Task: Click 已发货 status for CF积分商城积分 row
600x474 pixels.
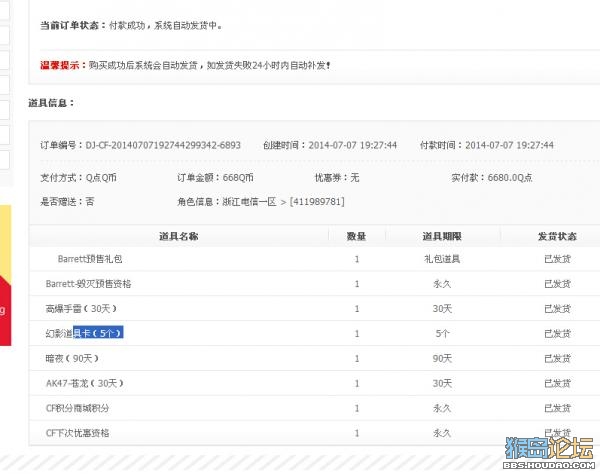Action: tap(558, 408)
